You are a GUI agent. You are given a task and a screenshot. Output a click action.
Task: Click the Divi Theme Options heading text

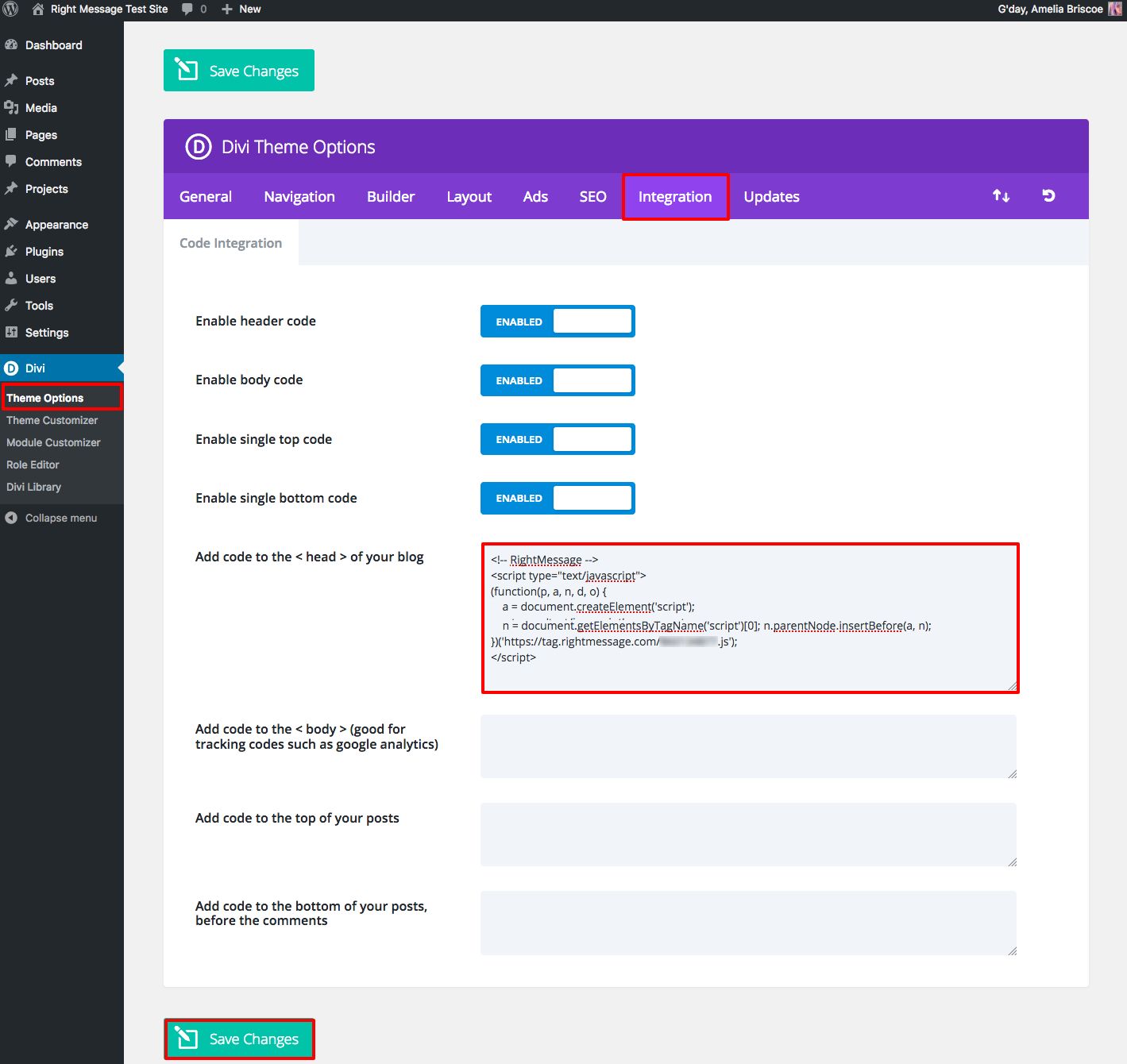click(299, 147)
